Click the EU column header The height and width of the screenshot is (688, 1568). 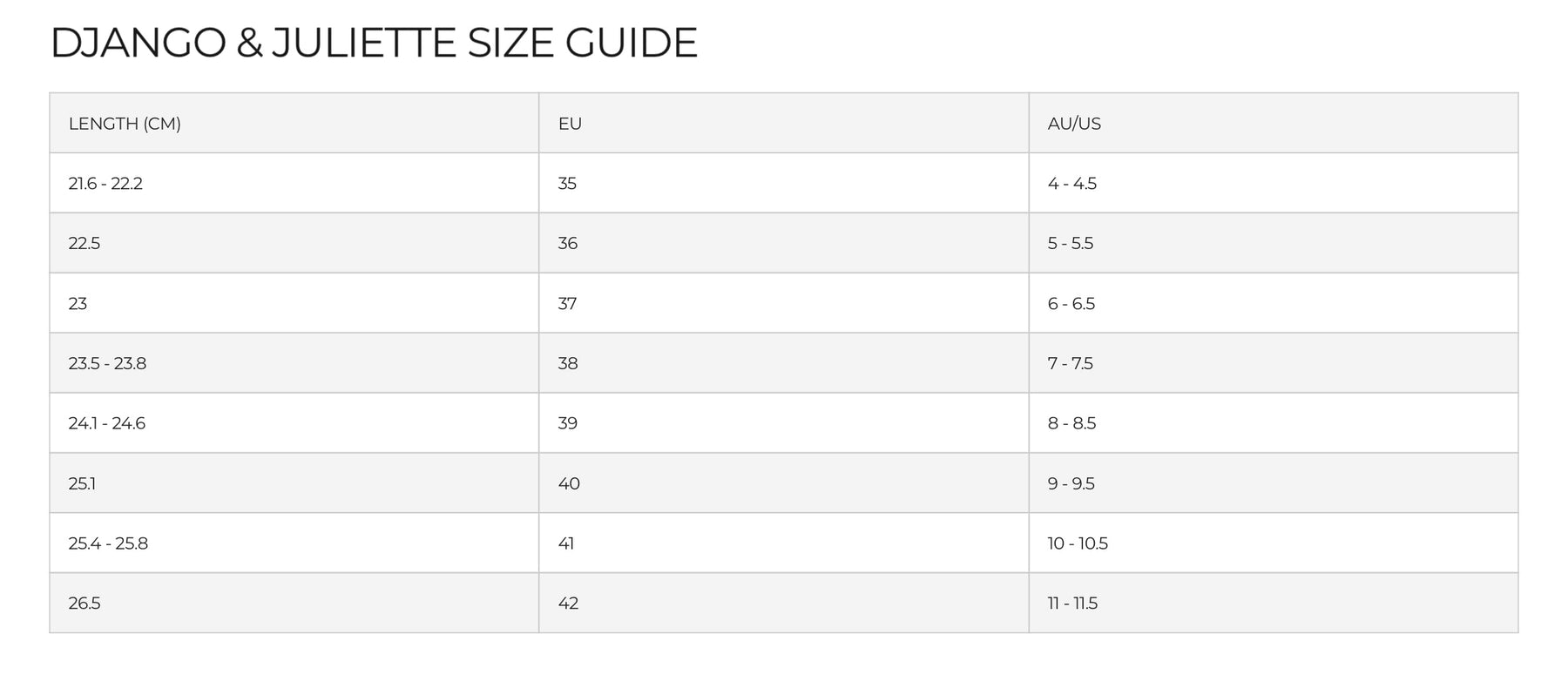coord(570,124)
